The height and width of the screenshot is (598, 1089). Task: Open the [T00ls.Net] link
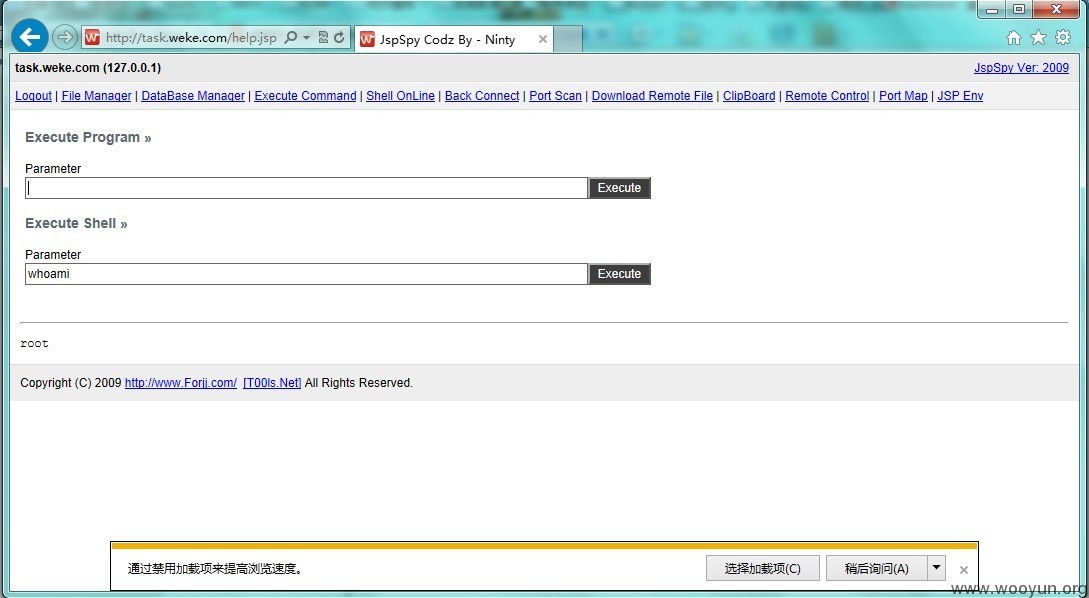coord(272,383)
